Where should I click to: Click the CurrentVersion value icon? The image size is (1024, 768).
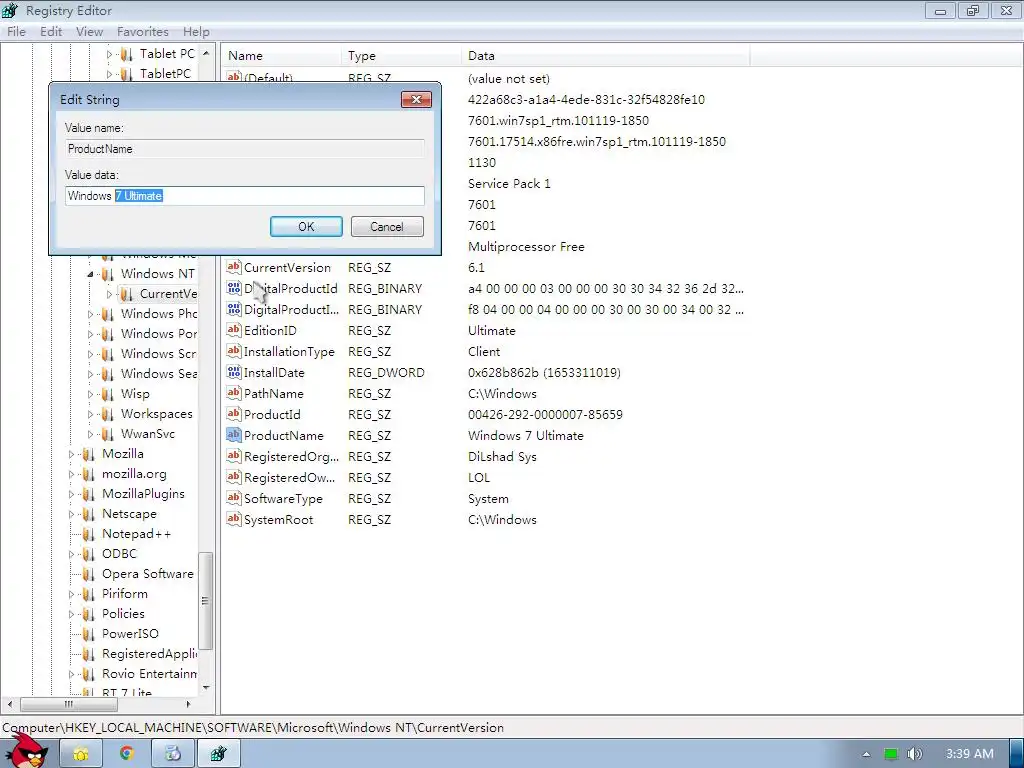tap(234, 267)
